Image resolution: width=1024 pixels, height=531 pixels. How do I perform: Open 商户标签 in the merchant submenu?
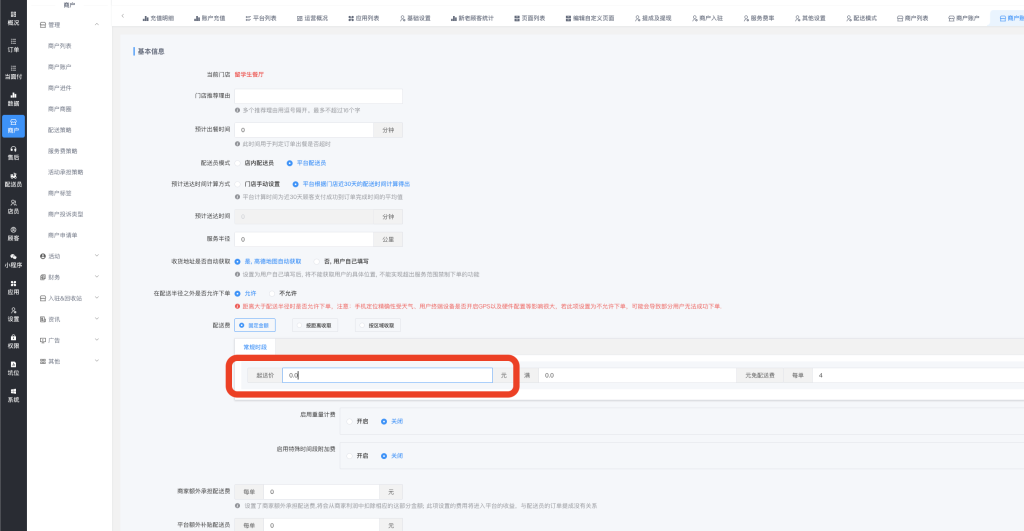point(60,193)
